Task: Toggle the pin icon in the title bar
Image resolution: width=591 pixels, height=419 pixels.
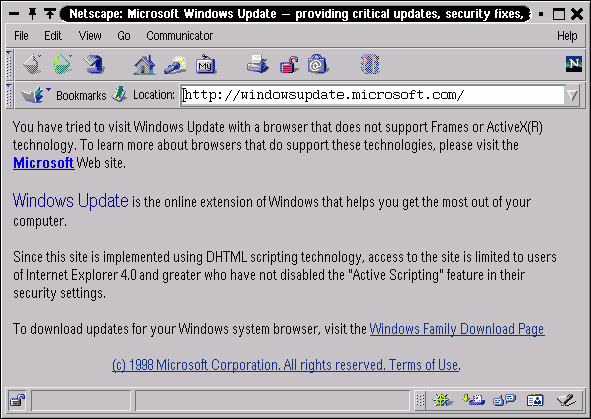Action: pyautogui.click(x=33, y=14)
